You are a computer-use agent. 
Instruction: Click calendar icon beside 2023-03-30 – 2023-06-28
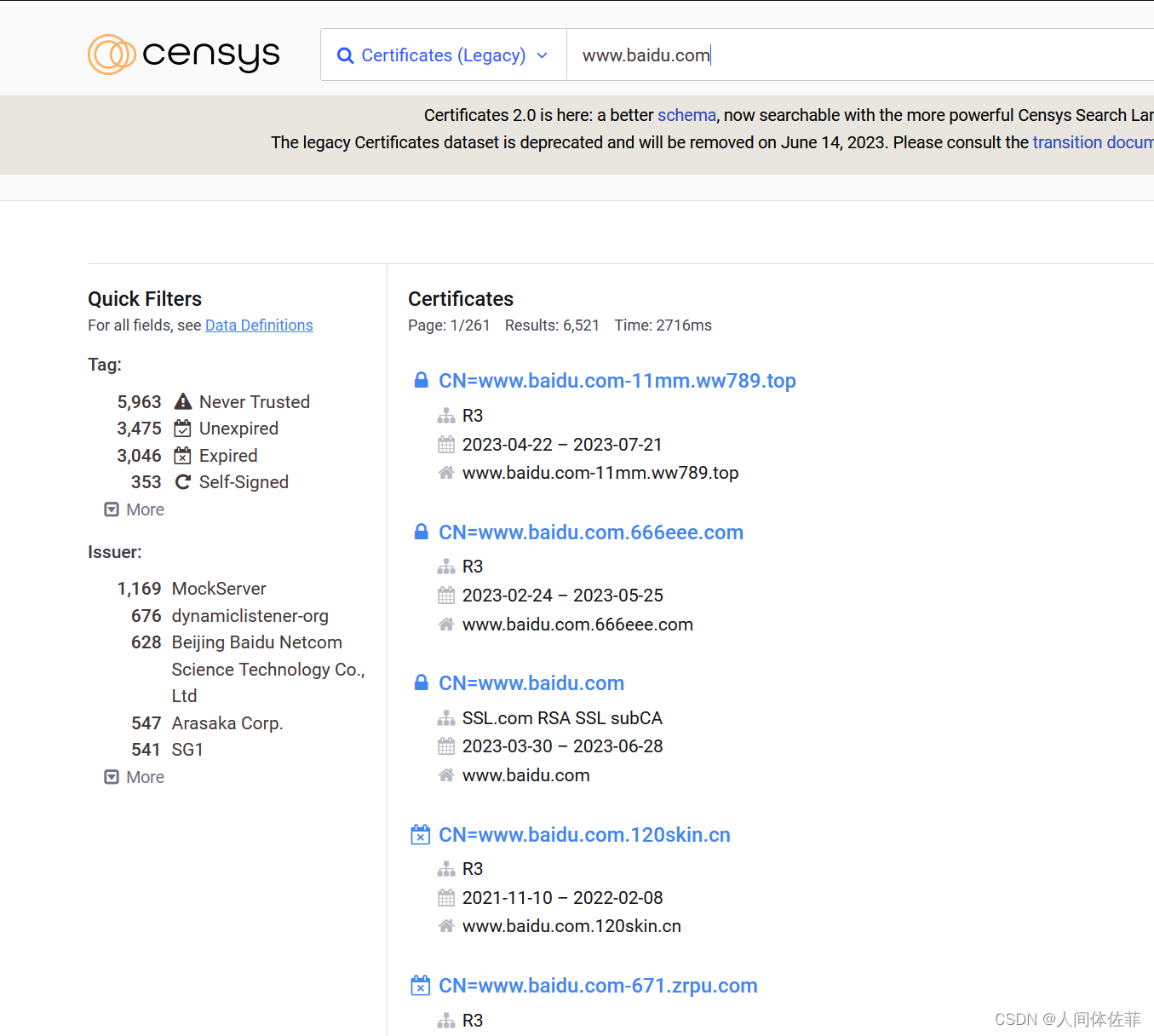pos(446,746)
